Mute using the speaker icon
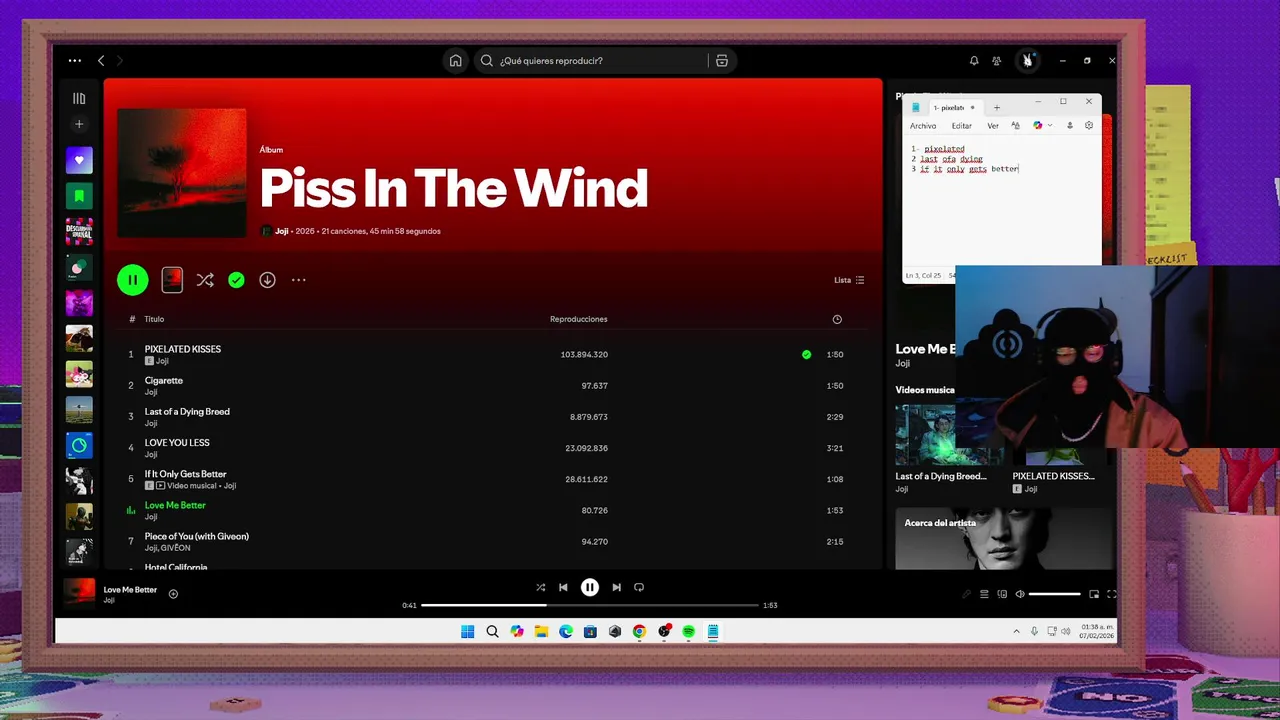Screen dimensions: 1280x720 pos(1020,594)
